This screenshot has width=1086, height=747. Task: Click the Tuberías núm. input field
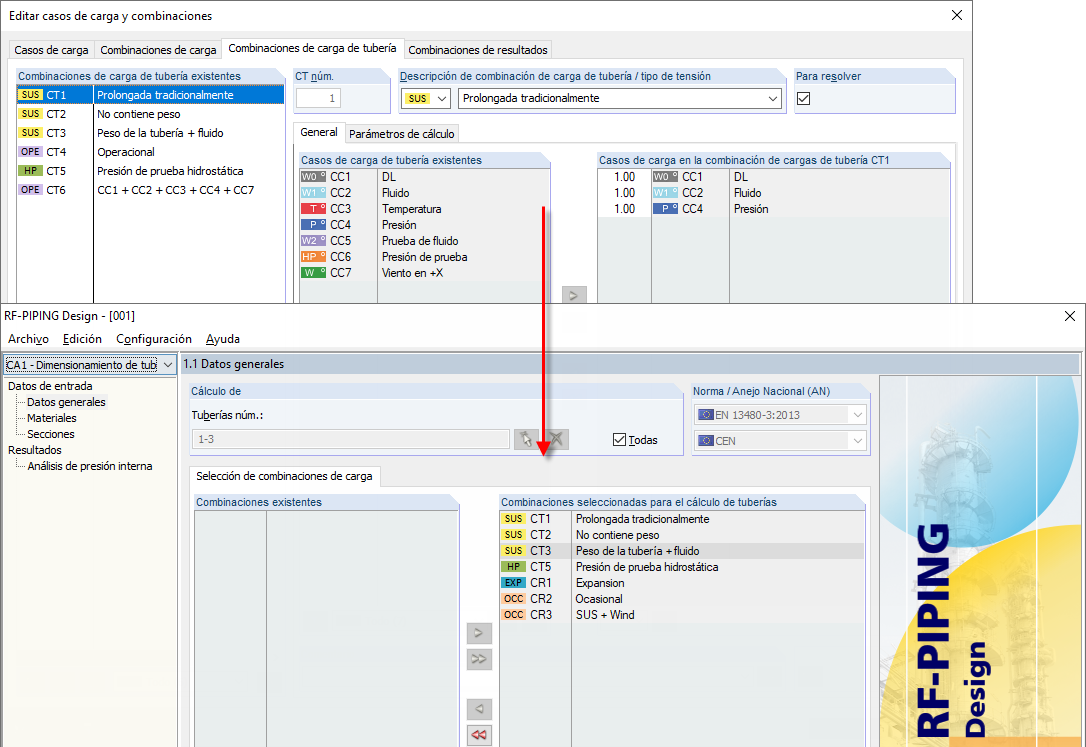pos(350,439)
